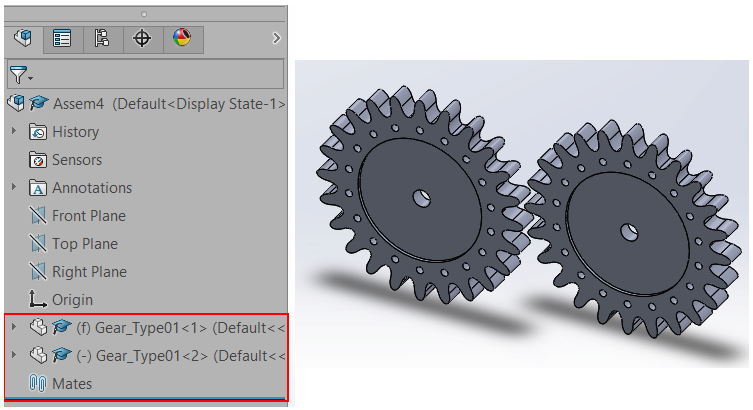Select Top Plane in the tree
Image resolution: width=753 pixels, height=410 pixels.
click(x=85, y=244)
